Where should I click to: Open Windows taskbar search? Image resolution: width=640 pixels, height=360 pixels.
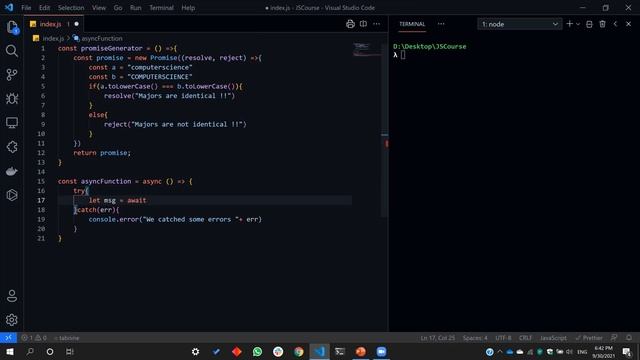click(x=30, y=351)
